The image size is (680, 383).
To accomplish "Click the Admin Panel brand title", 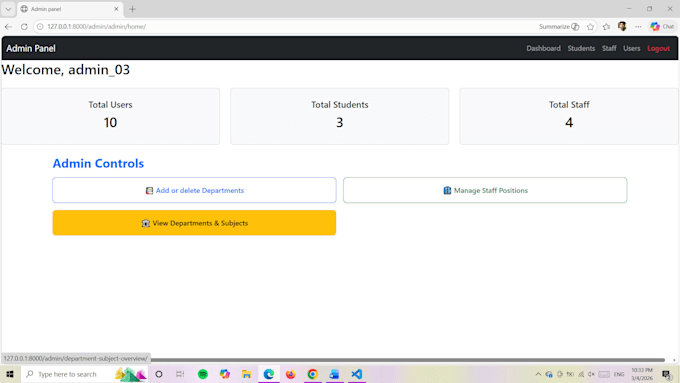I will (31, 48).
